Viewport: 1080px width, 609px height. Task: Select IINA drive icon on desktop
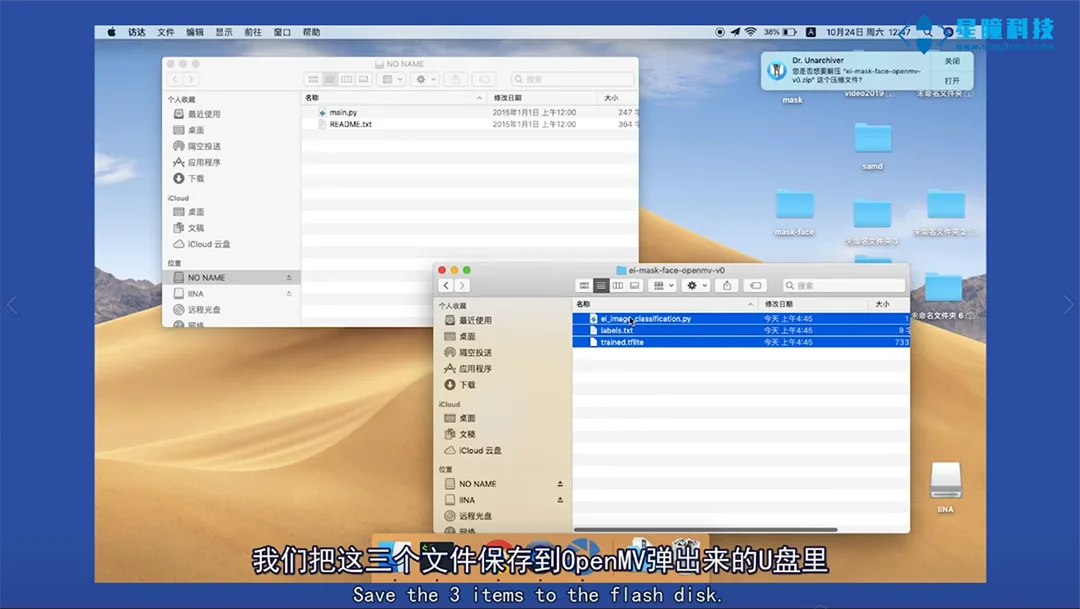946,487
